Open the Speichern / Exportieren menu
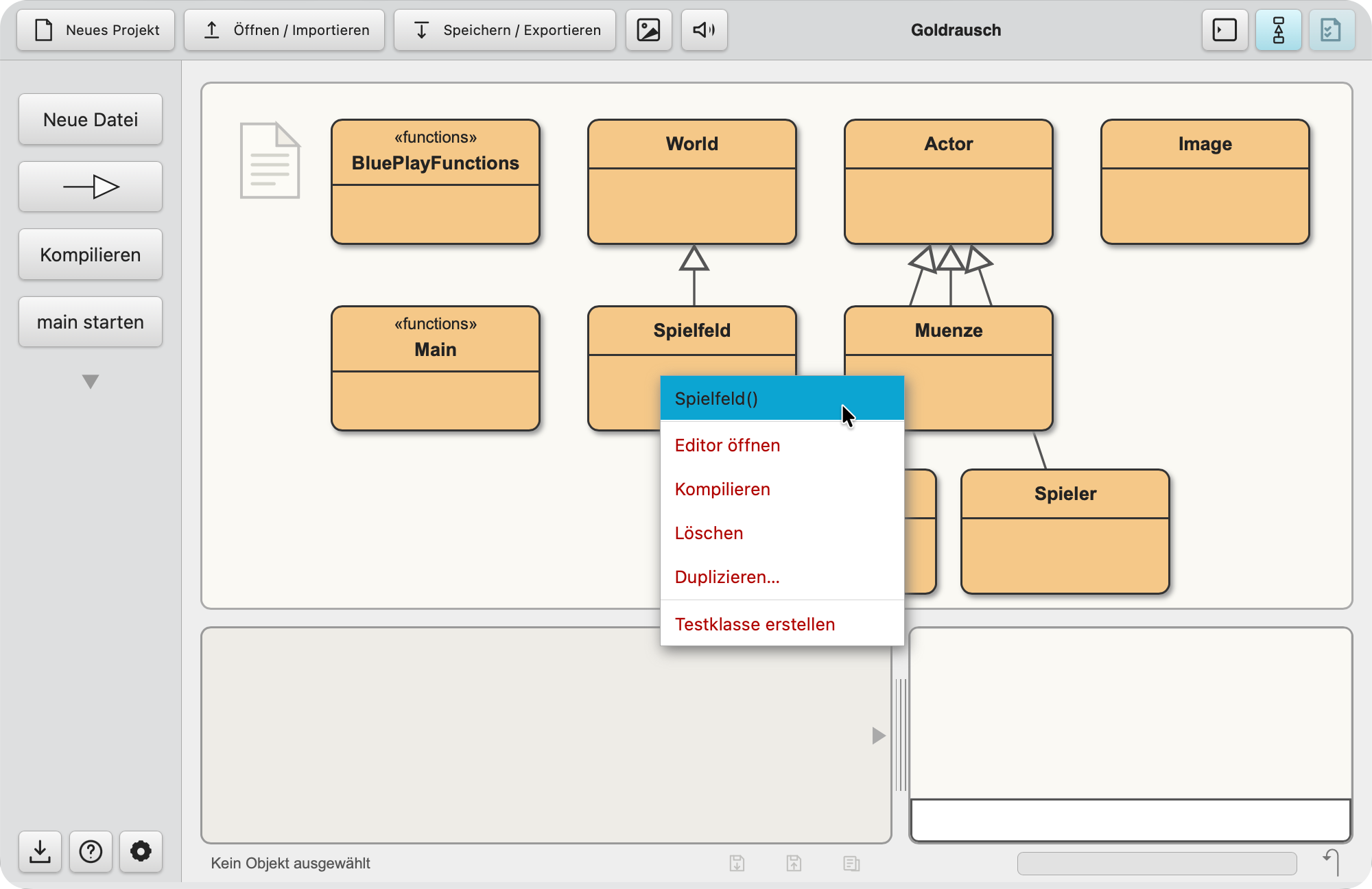Viewport: 1372px width, 889px height. point(505,30)
